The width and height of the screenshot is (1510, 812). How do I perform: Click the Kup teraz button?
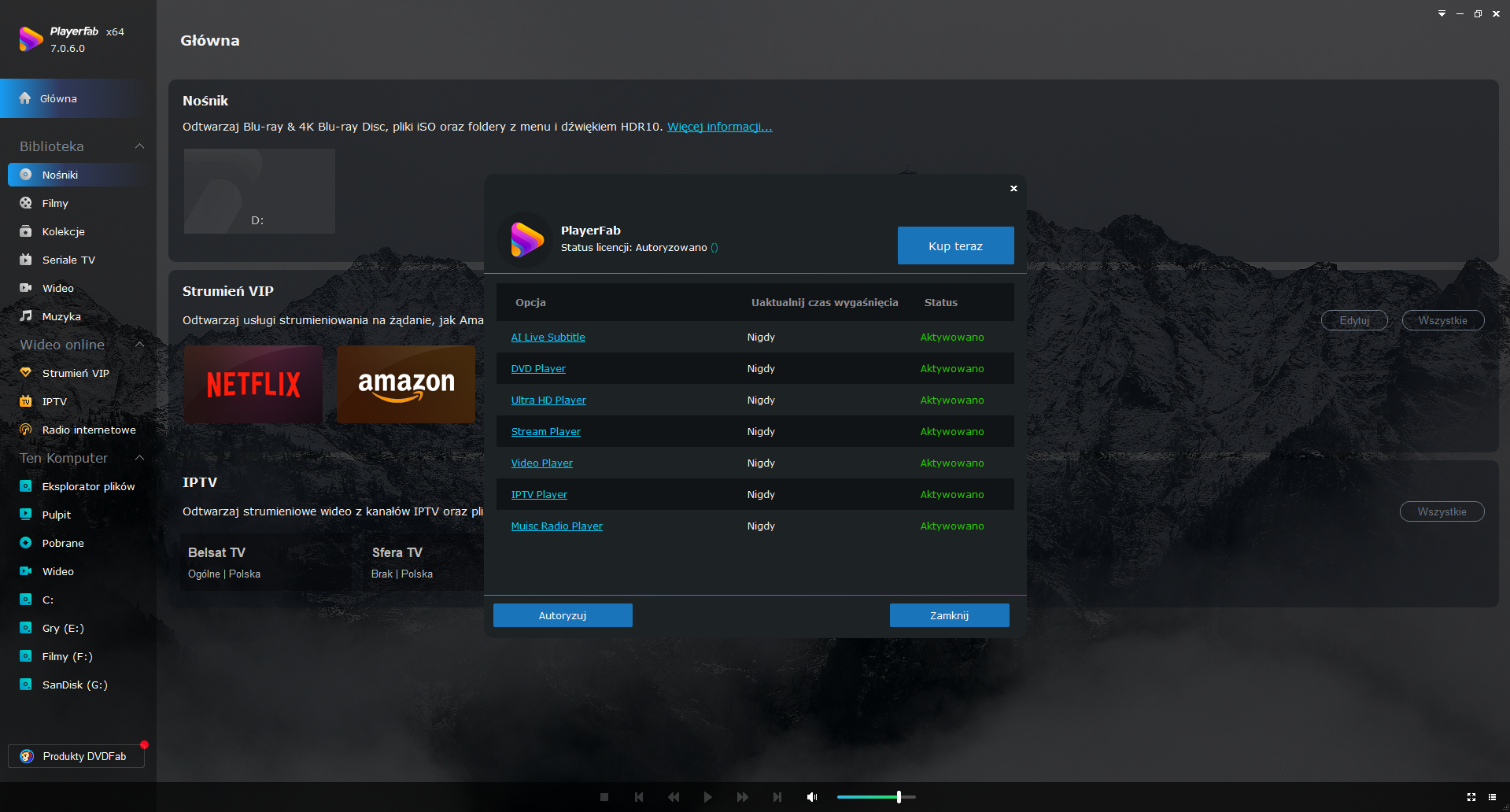point(955,245)
